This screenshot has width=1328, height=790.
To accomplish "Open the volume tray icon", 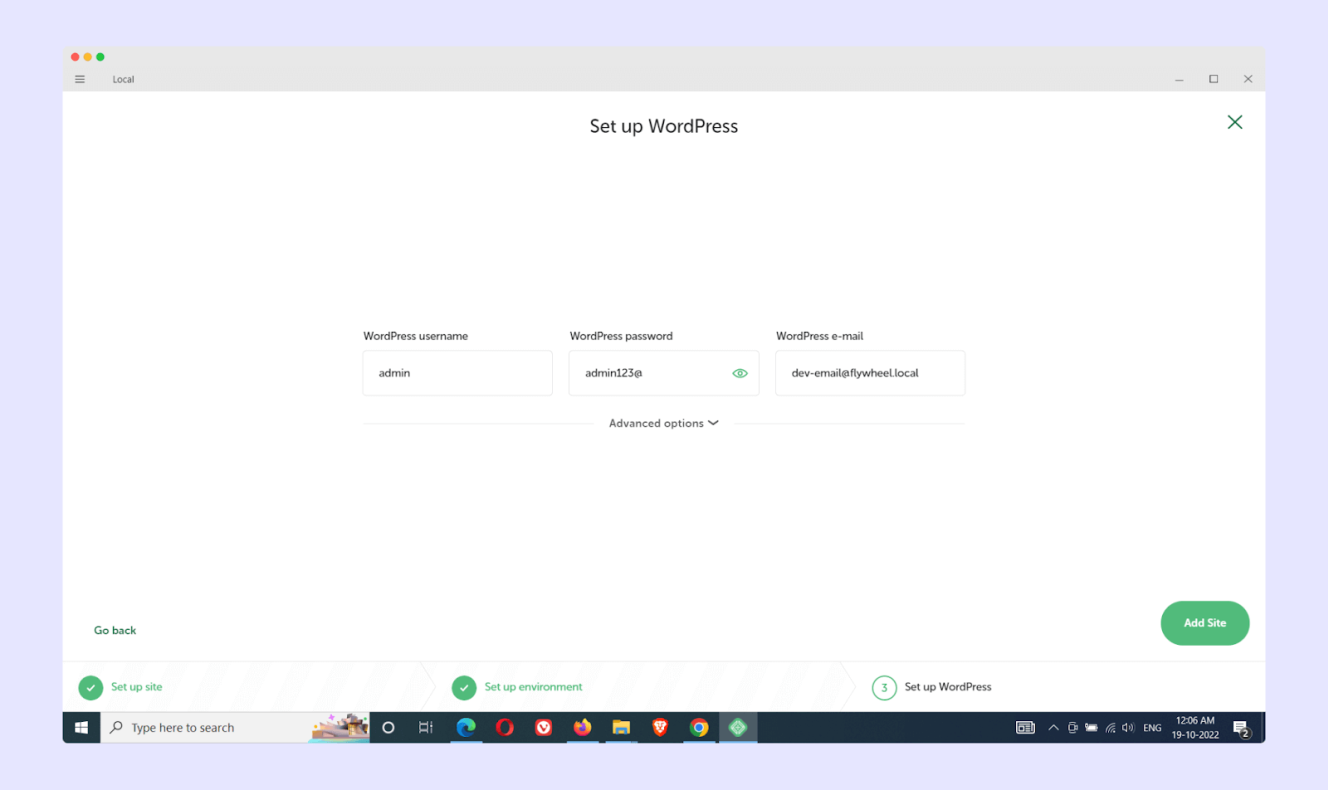I will (x=1128, y=727).
